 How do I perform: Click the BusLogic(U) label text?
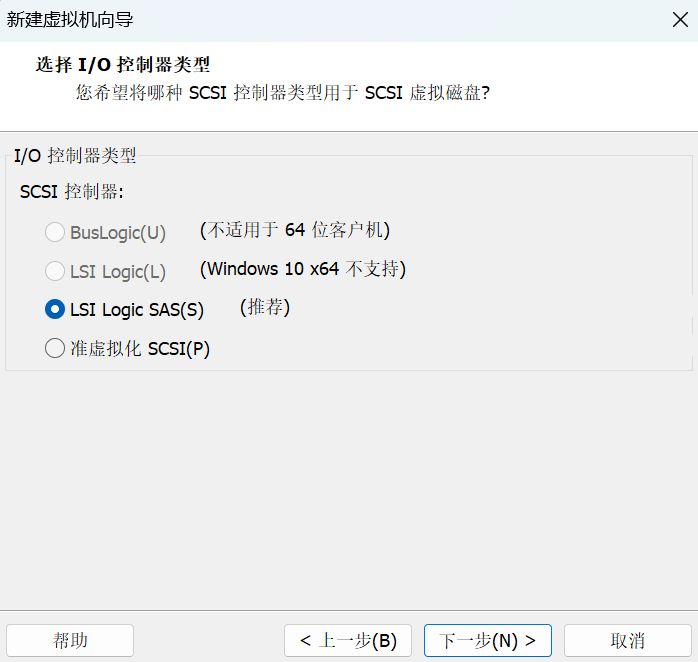point(118,233)
